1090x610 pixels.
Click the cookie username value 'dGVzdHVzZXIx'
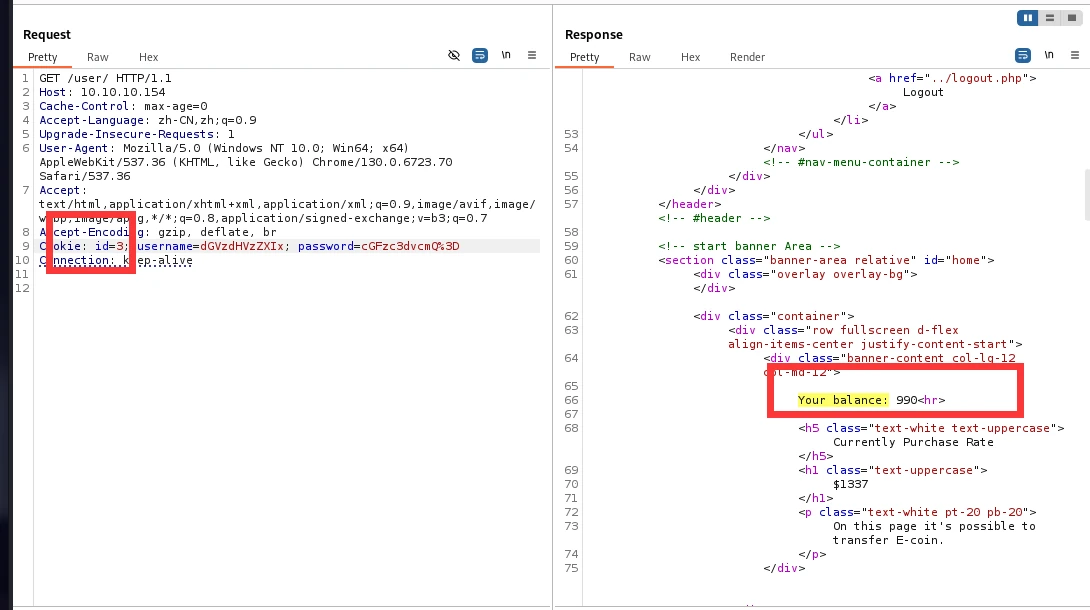(242, 246)
